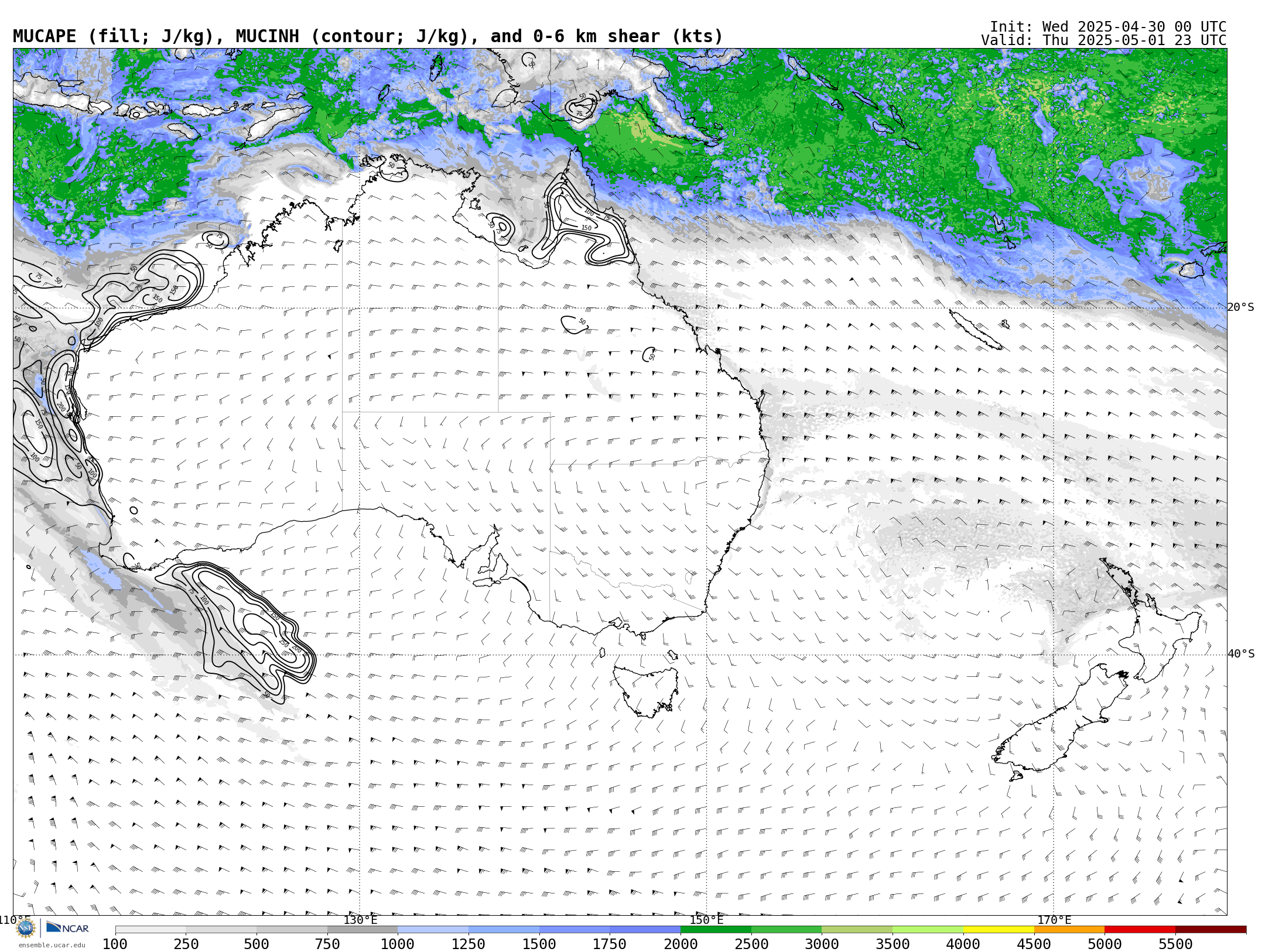Pick the gray 500–750 colorbar swatch

pos(292,930)
